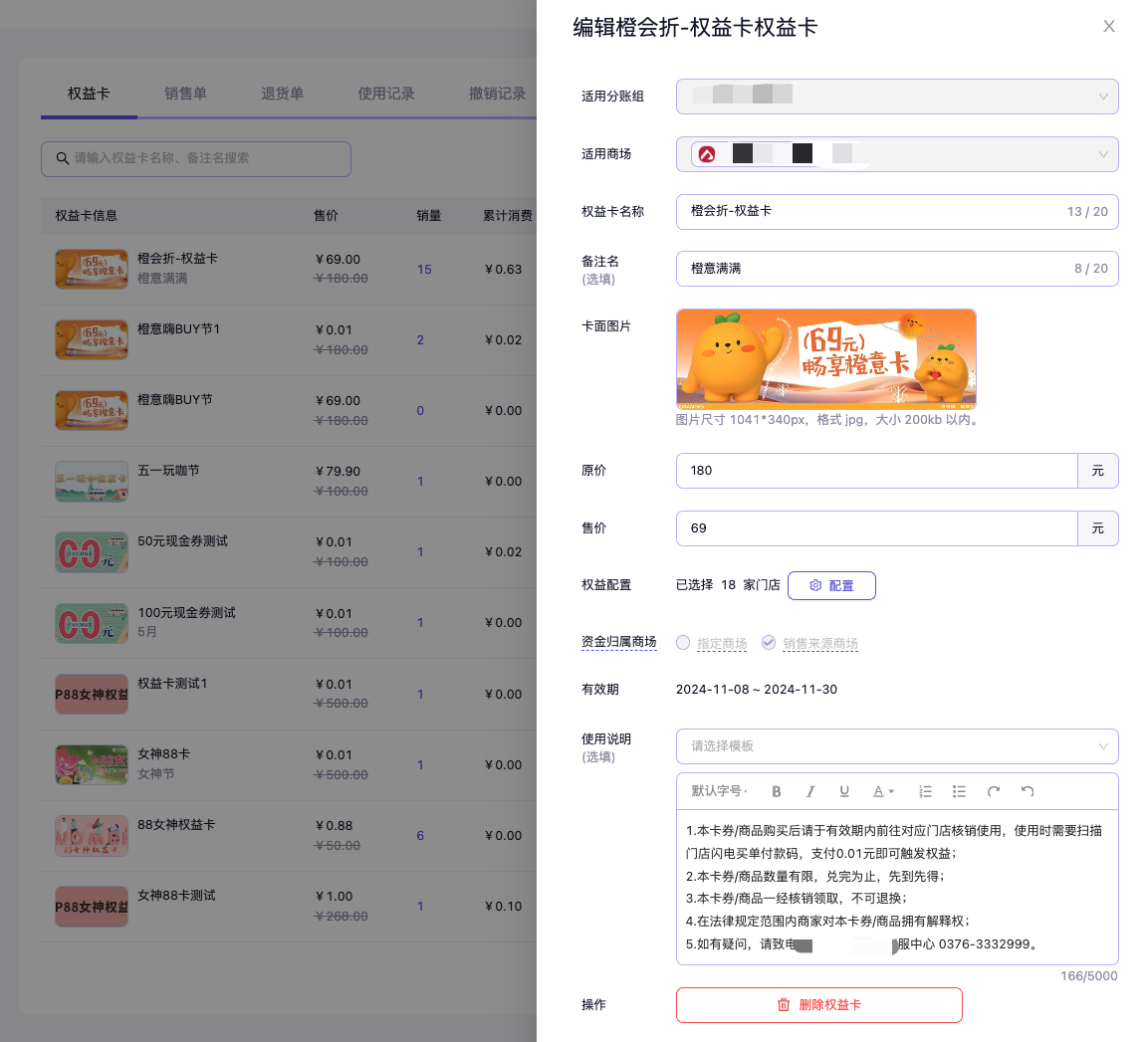
Task: Click the 售价 price input field
Action: (876, 528)
